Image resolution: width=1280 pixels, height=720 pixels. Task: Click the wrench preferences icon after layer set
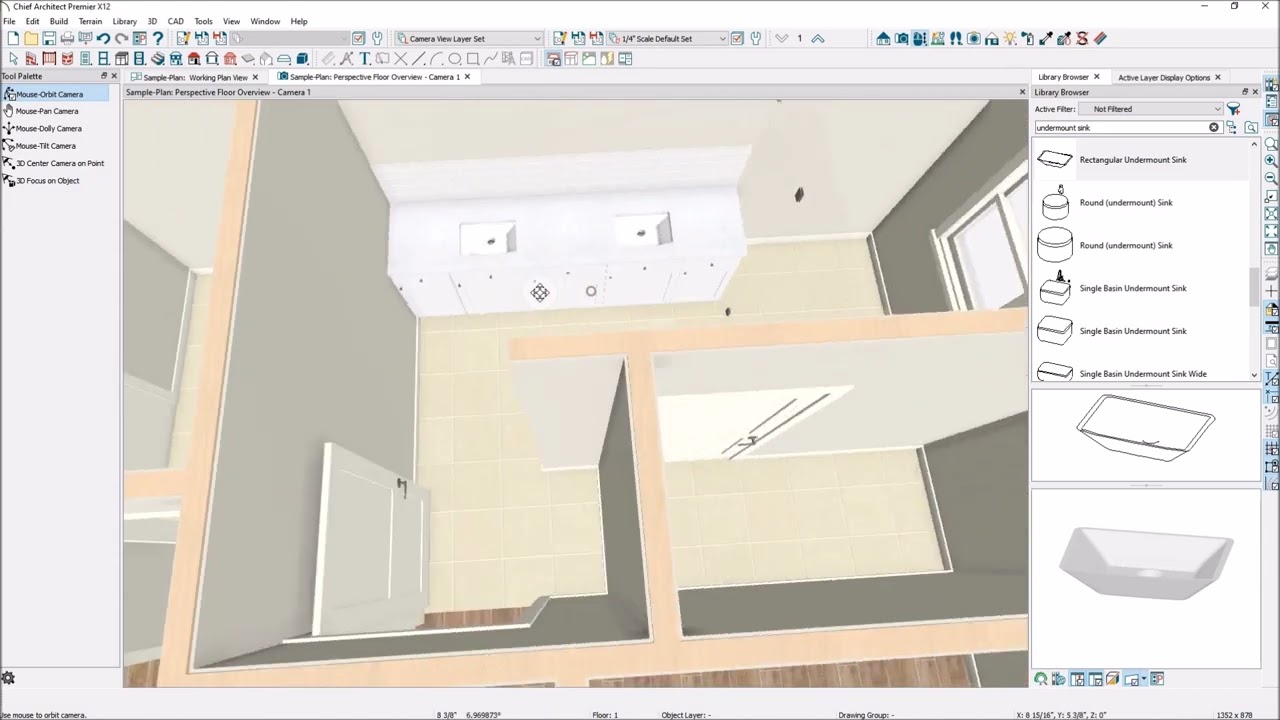tap(377, 39)
